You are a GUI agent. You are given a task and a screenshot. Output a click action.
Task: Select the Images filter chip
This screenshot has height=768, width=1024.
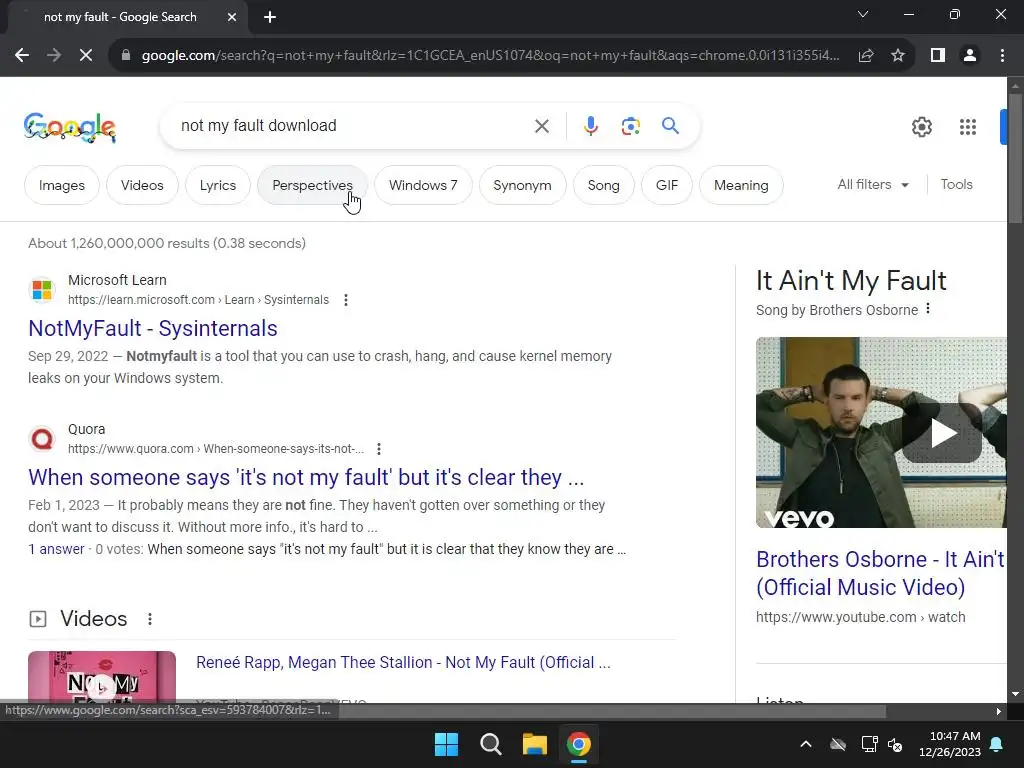(x=62, y=185)
